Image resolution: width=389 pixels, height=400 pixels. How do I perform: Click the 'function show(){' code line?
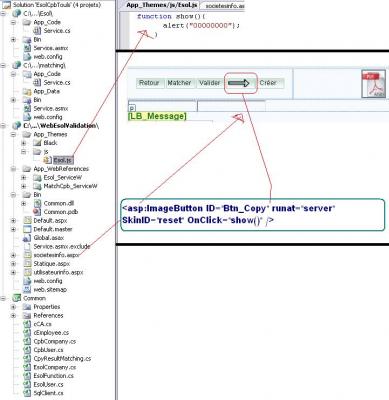click(171, 16)
